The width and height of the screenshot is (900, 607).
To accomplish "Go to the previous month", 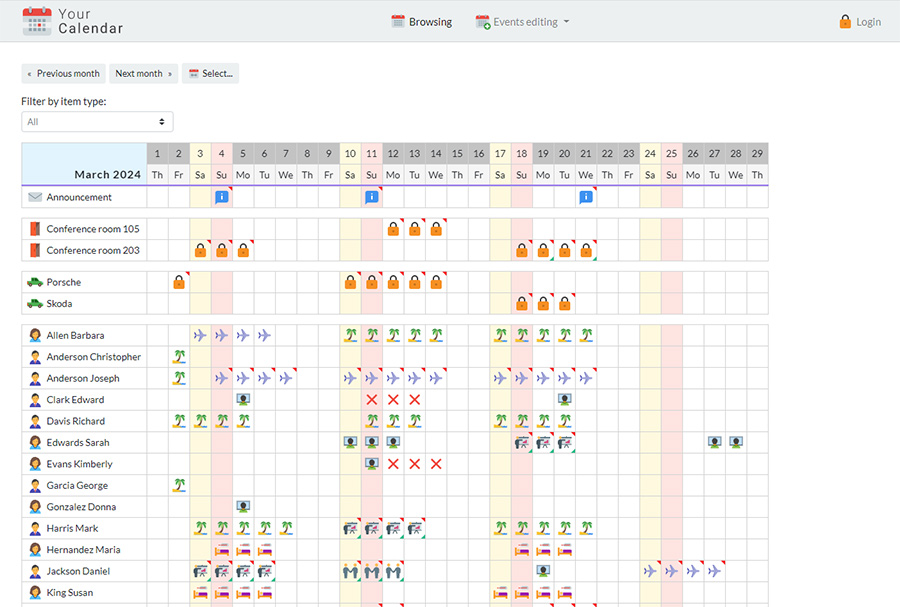I will (64, 74).
